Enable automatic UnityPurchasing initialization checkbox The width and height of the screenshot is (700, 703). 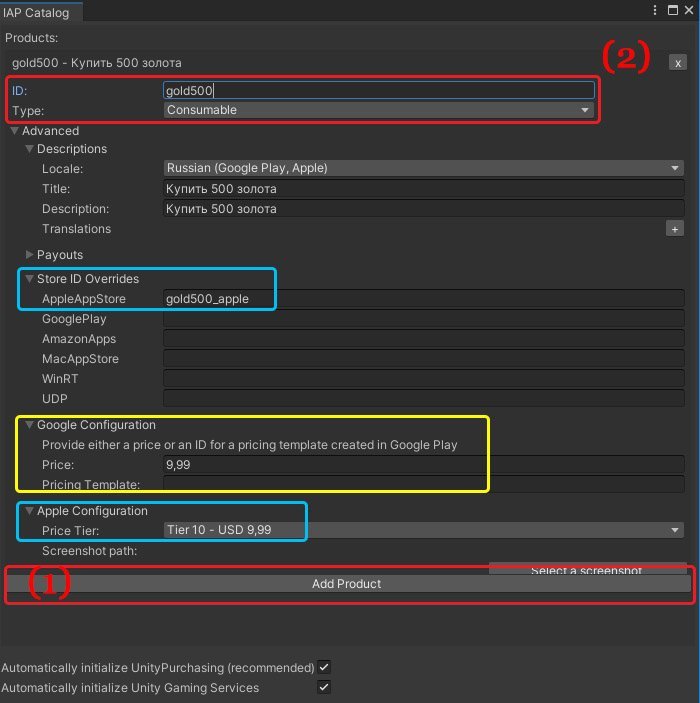[x=323, y=667]
